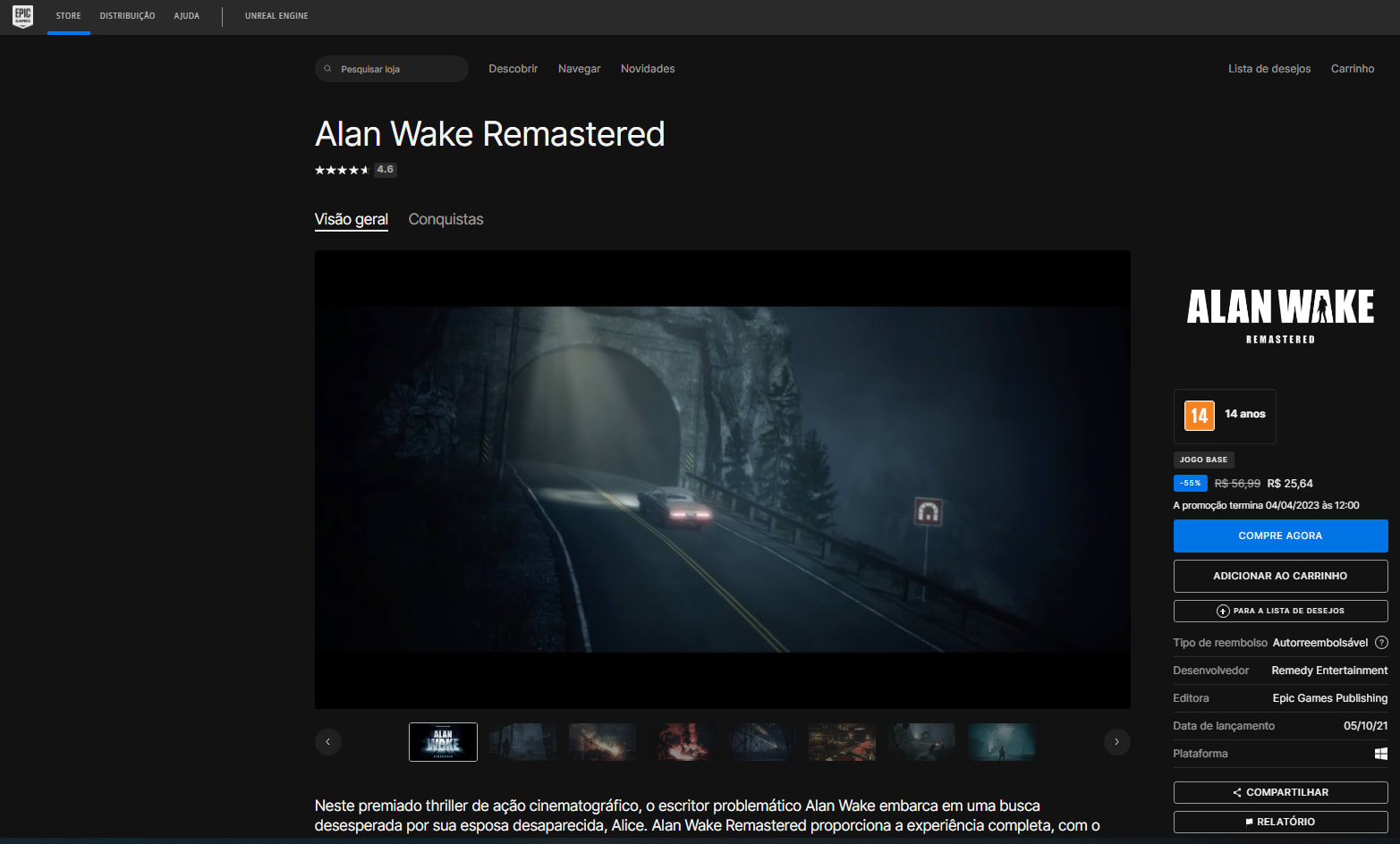Image resolution: width=1400 pixels, height=844 pixels.
Task: Click the Windows platform icon
Action: 1381,754
